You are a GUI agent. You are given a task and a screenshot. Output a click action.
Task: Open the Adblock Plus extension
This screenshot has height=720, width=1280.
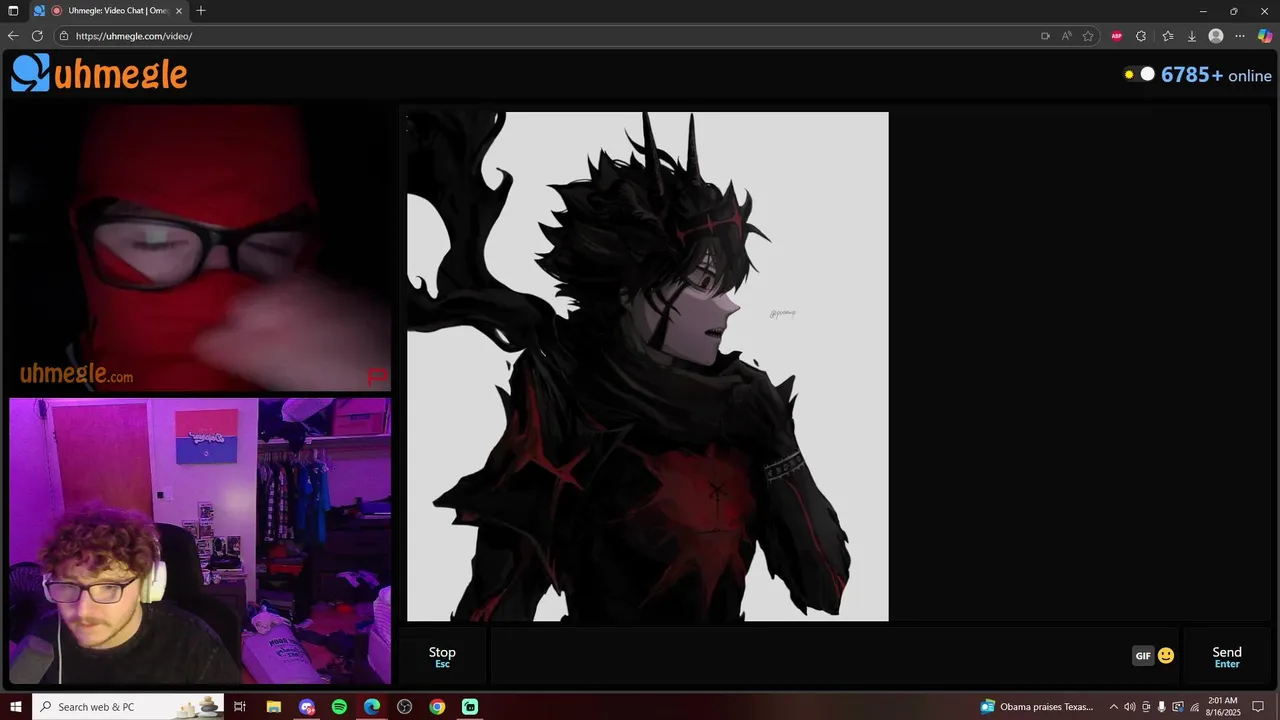coord(1117,36)
